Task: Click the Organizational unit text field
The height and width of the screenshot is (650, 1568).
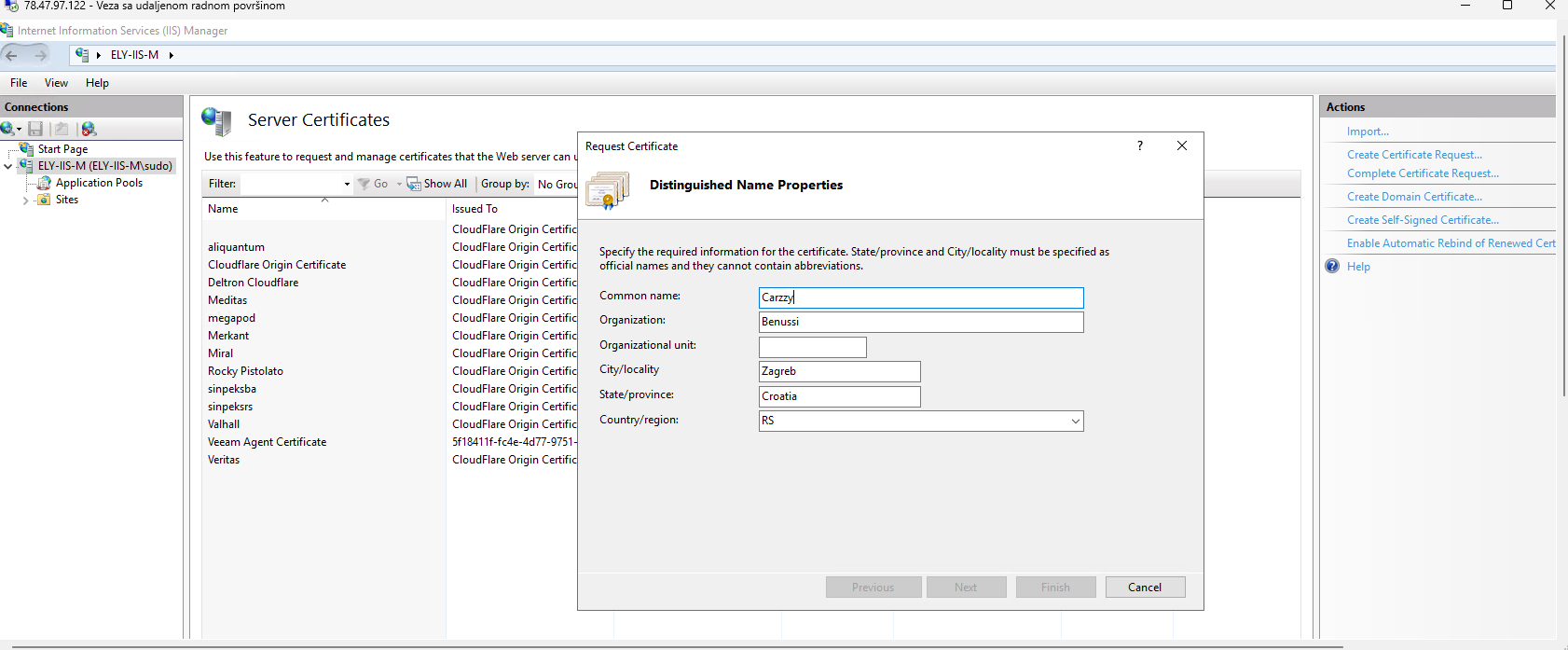Action: pos(812,347)
